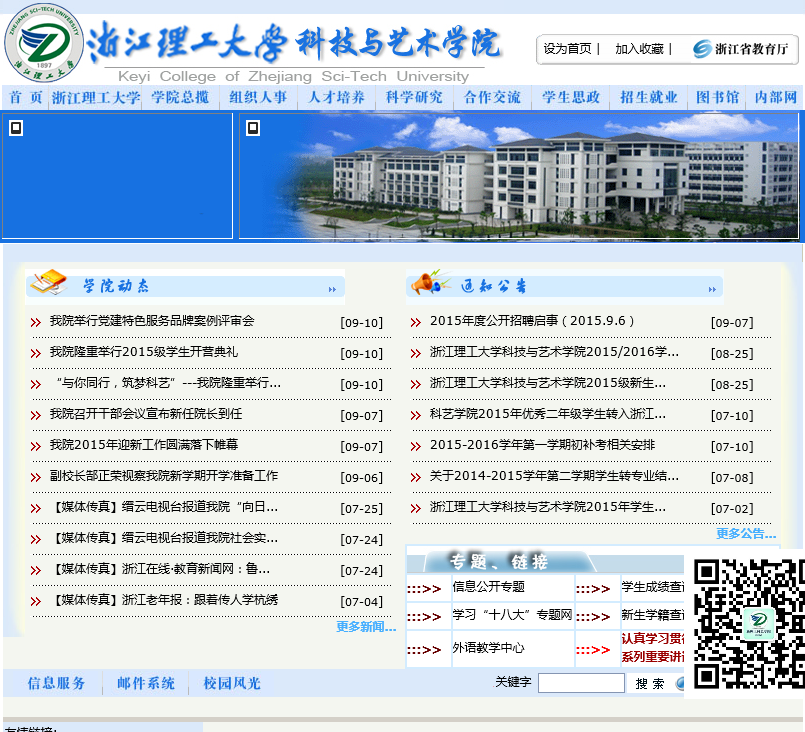Click the QR code image
Viewport: 805px width, 732px height.
click(749, 624)
